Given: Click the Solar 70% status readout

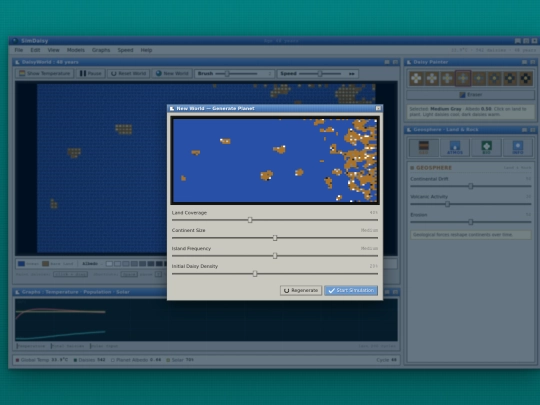Looking at the screenshot, I should point(180,360).
